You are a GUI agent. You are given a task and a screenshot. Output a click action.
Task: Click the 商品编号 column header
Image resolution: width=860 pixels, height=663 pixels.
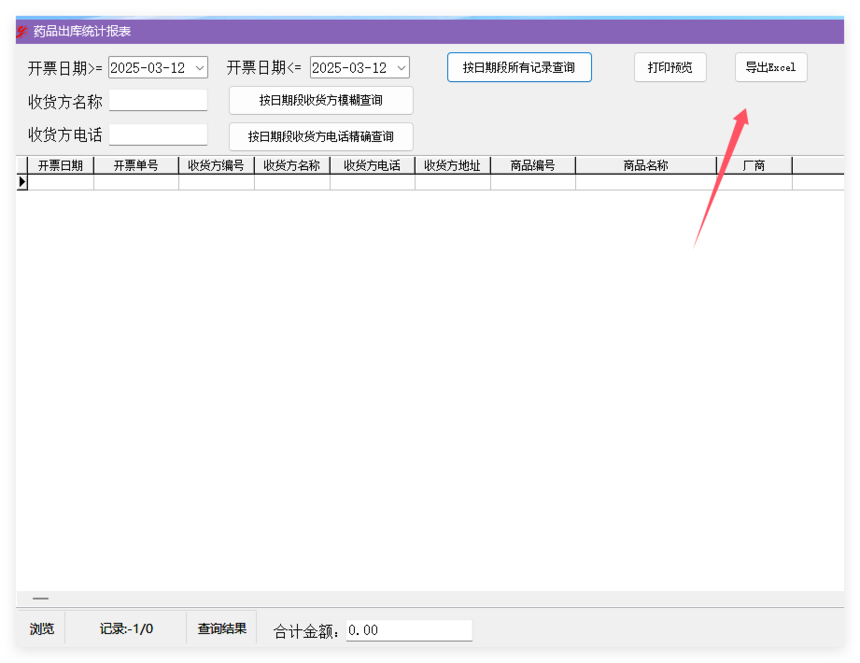tap(533, 166)
